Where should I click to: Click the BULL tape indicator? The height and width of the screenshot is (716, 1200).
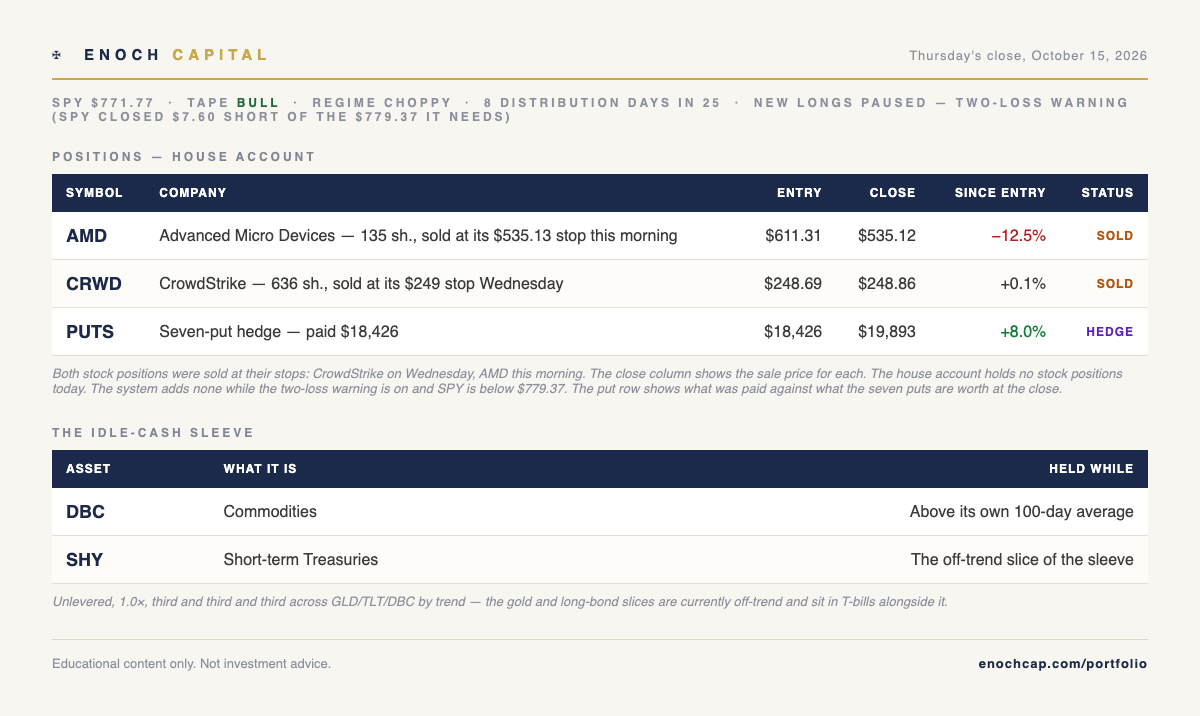coord(258,103)
